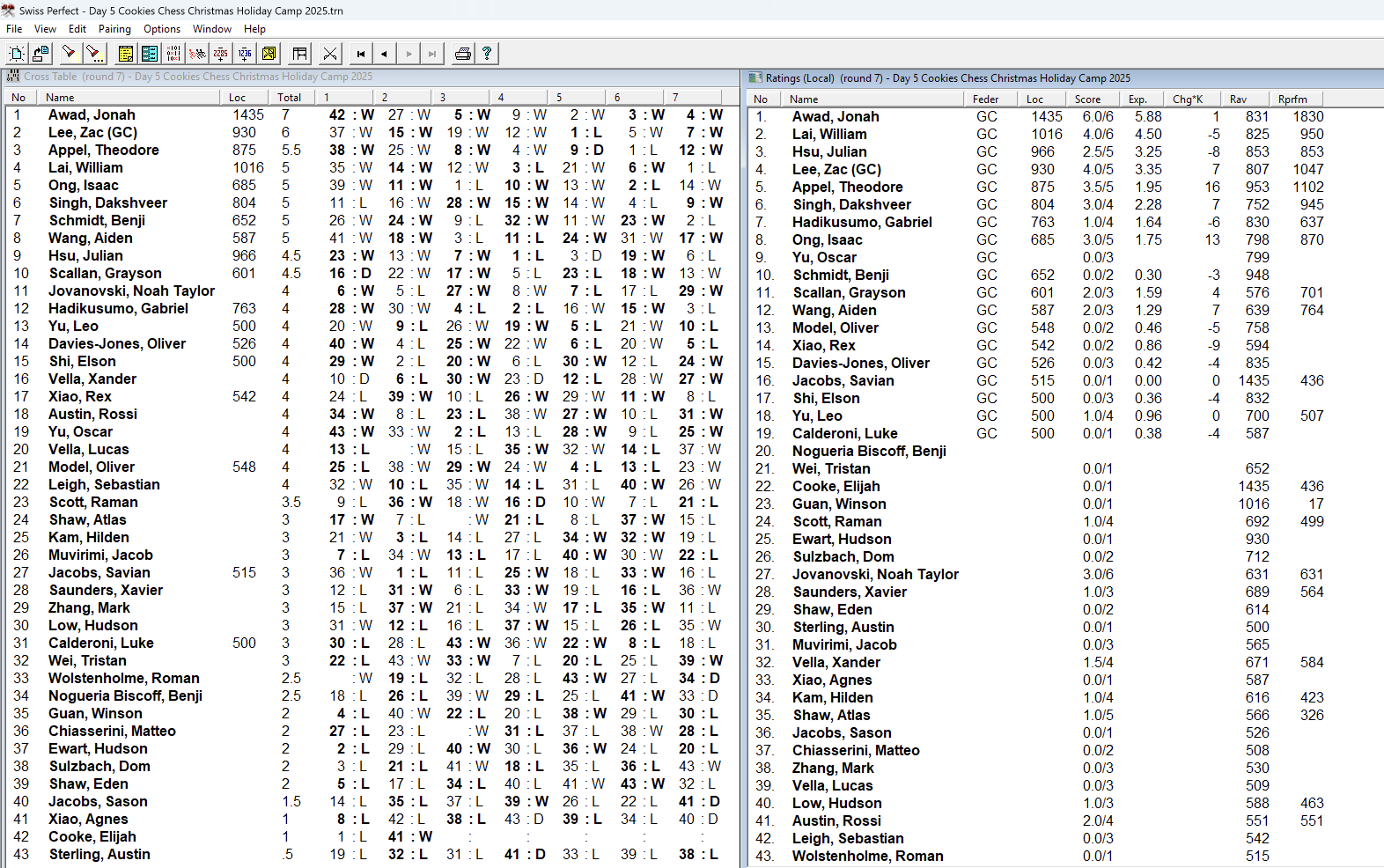Open the teal standings list icon
The height and width of the screenshot is (868, 1384).
coord(150,54)
